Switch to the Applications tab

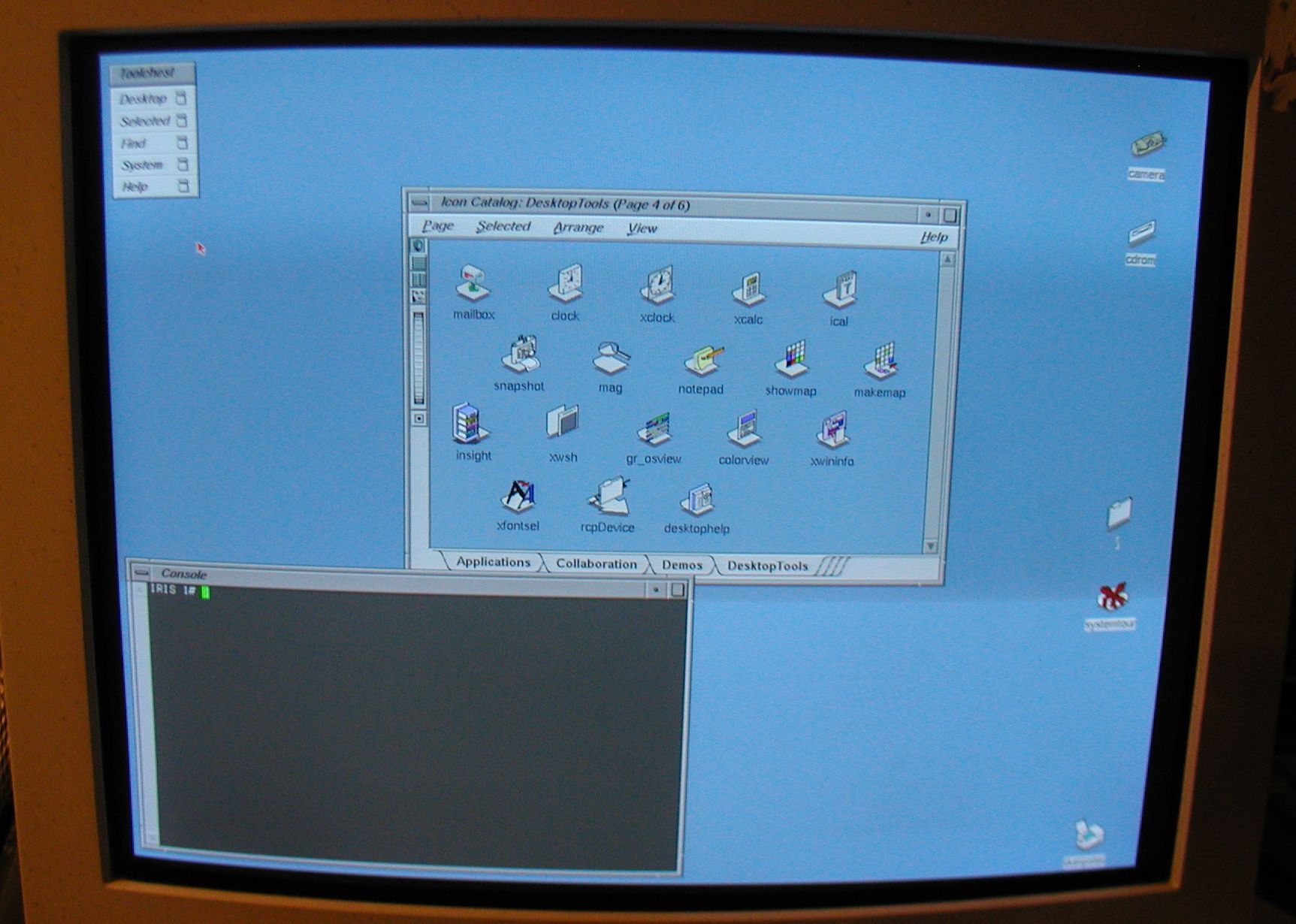(x=493, y=562)
